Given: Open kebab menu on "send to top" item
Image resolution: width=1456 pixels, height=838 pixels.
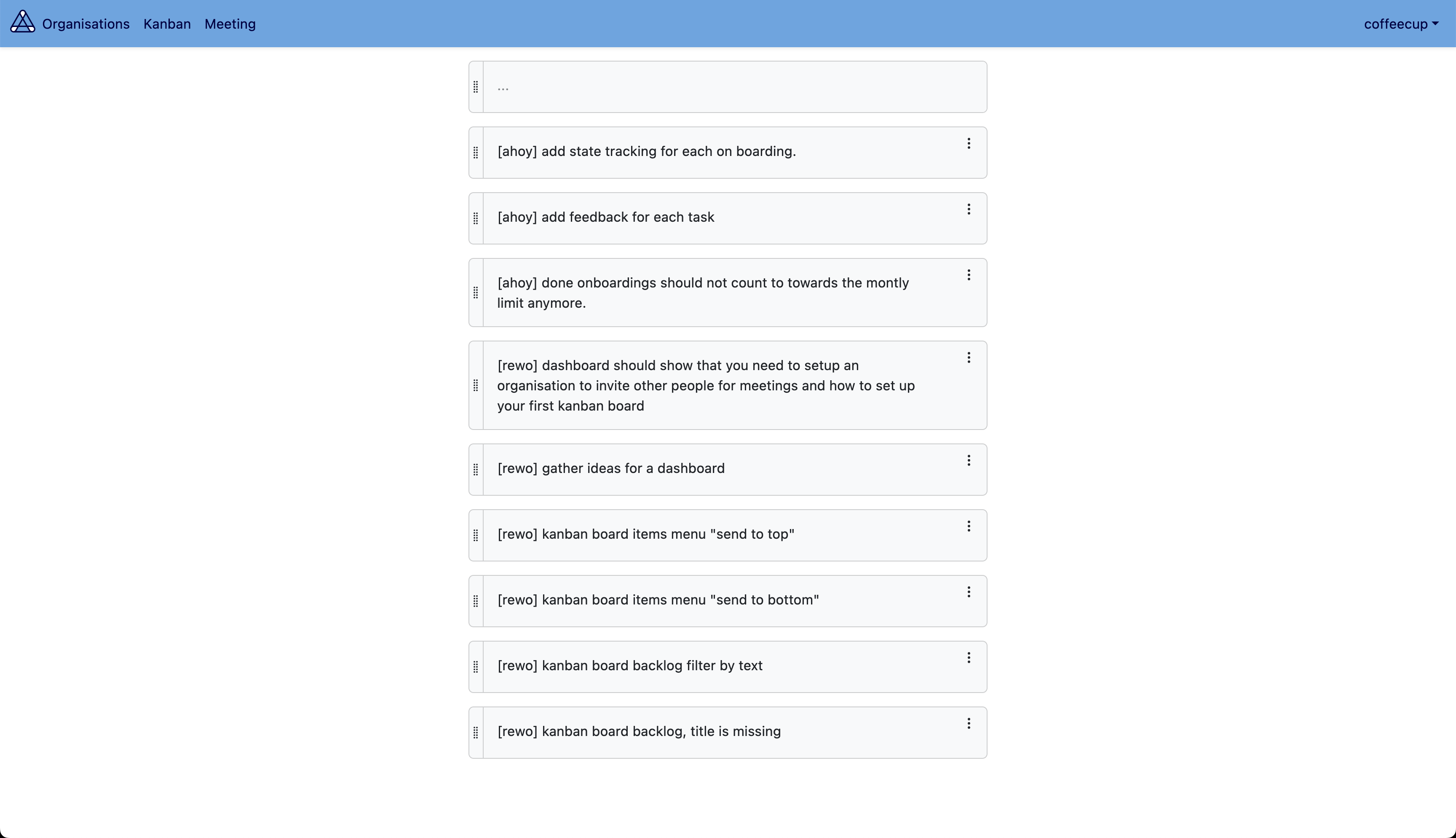Looking at the screenshot, I should pyautogui.click(x=969, y=526).
